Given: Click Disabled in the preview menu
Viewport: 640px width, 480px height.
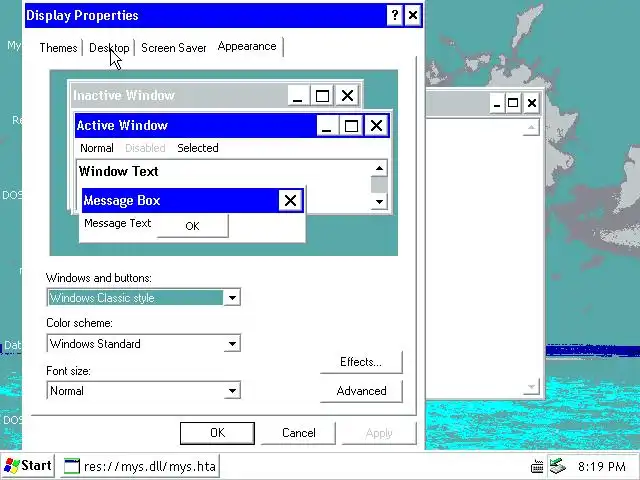Looking at the screenshot, I should point(145,148).
